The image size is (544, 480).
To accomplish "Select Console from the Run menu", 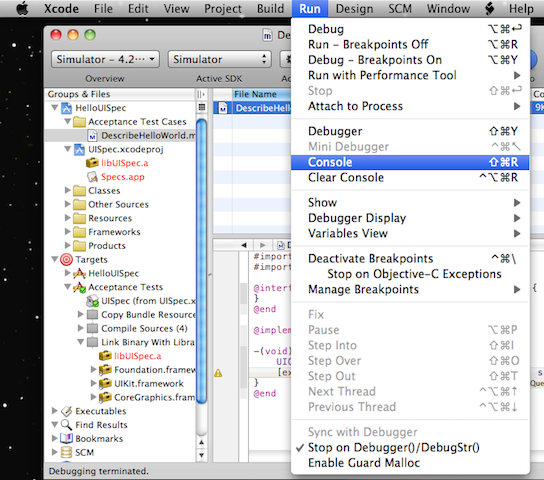I will pyautogui.click(x=410, y=162).
